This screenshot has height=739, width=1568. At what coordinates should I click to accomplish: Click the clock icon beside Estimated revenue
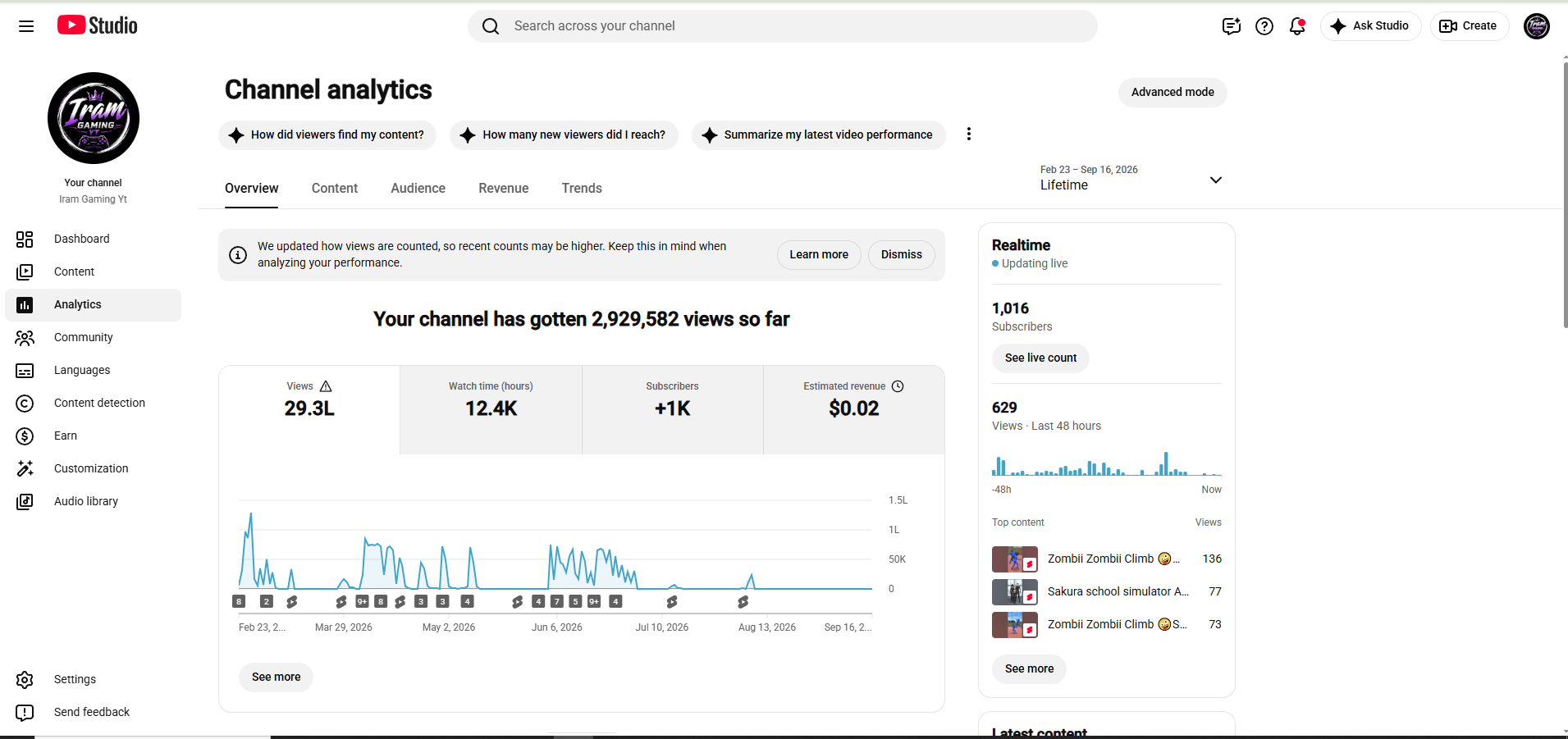click(898, 386)
